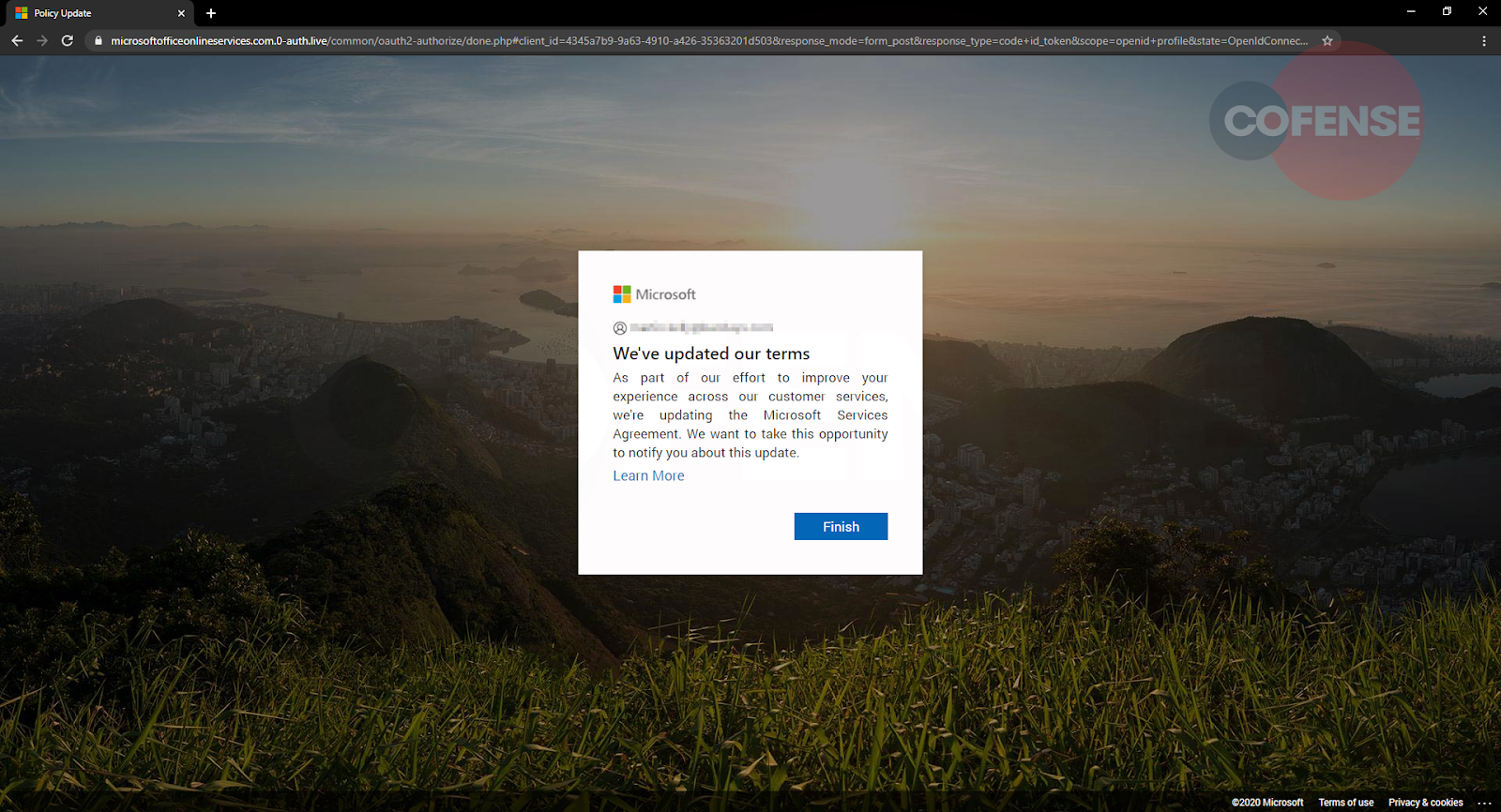Image resolution: width=1501 pixels, height=812 pixels.
Task: Open the Privacy & cookies footer link
Action: 1425,803
